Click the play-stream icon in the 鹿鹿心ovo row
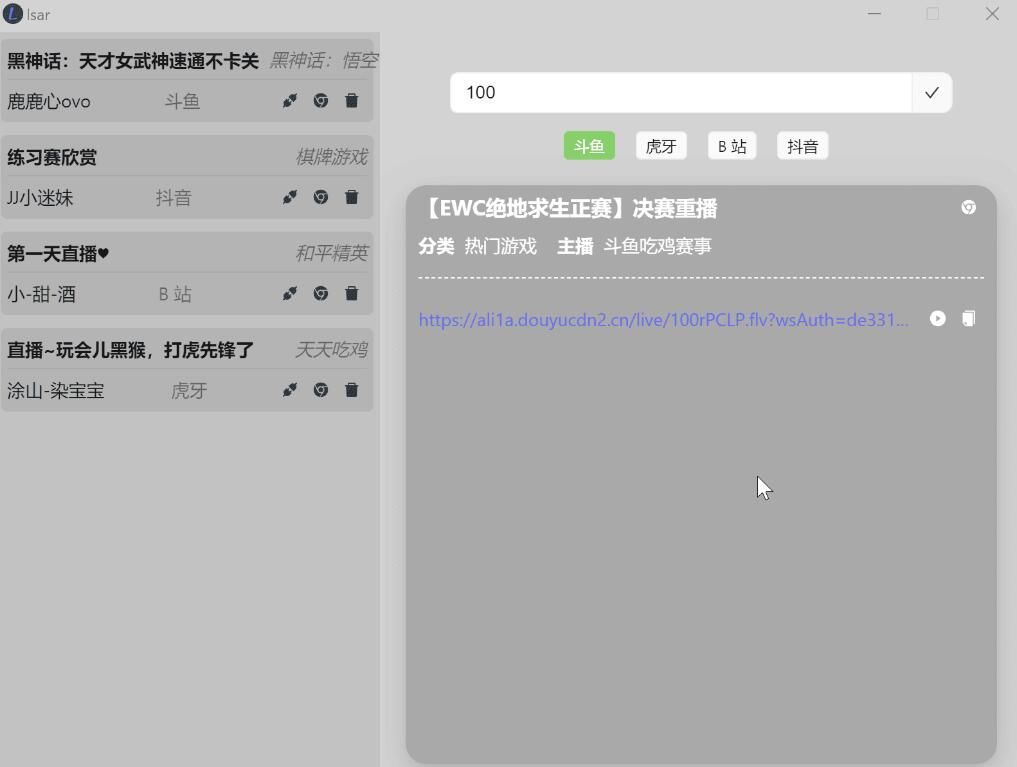This screenshot has height=767, width=1017. coord(289,100)
